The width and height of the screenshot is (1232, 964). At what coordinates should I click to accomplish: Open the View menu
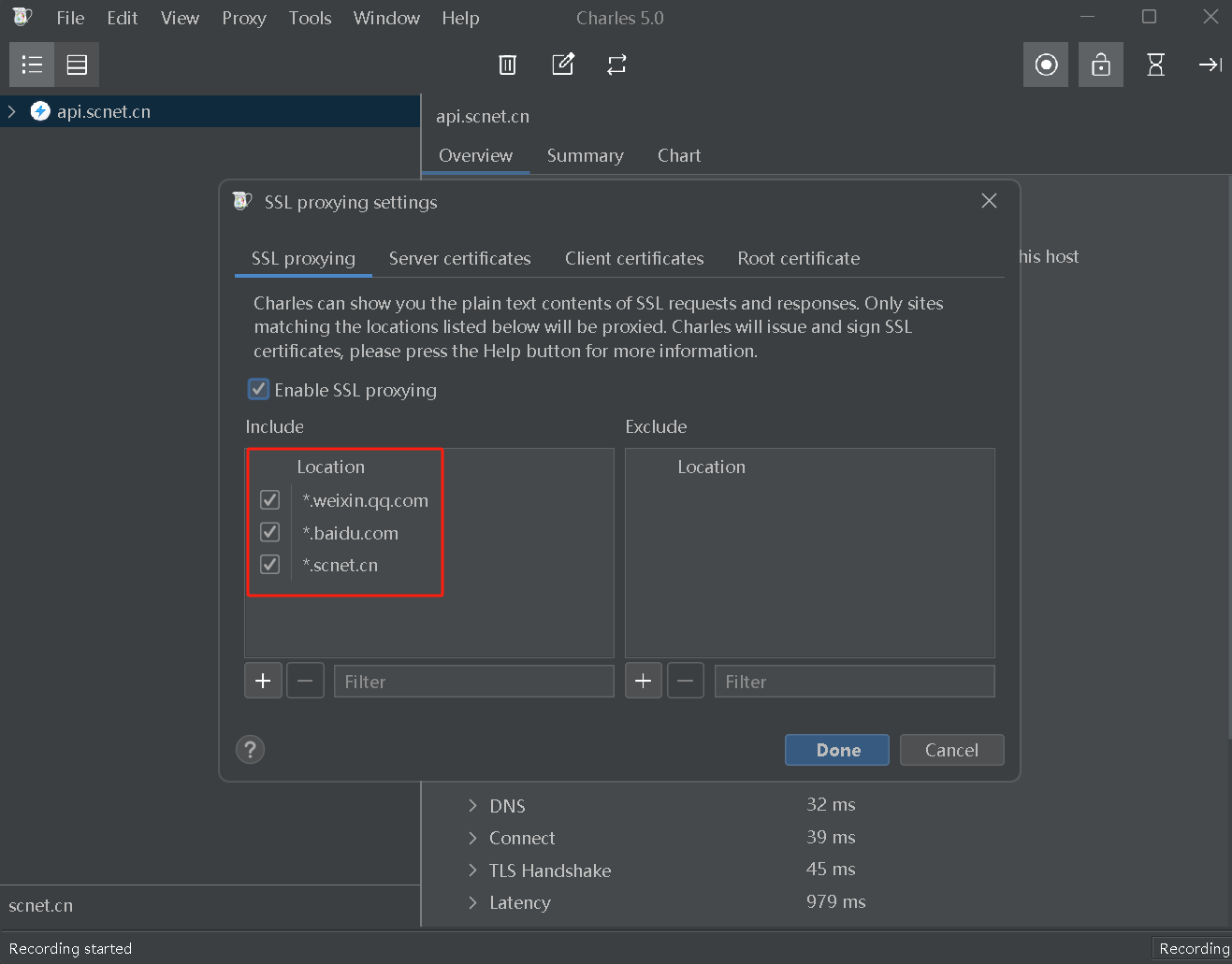[180, 18]
